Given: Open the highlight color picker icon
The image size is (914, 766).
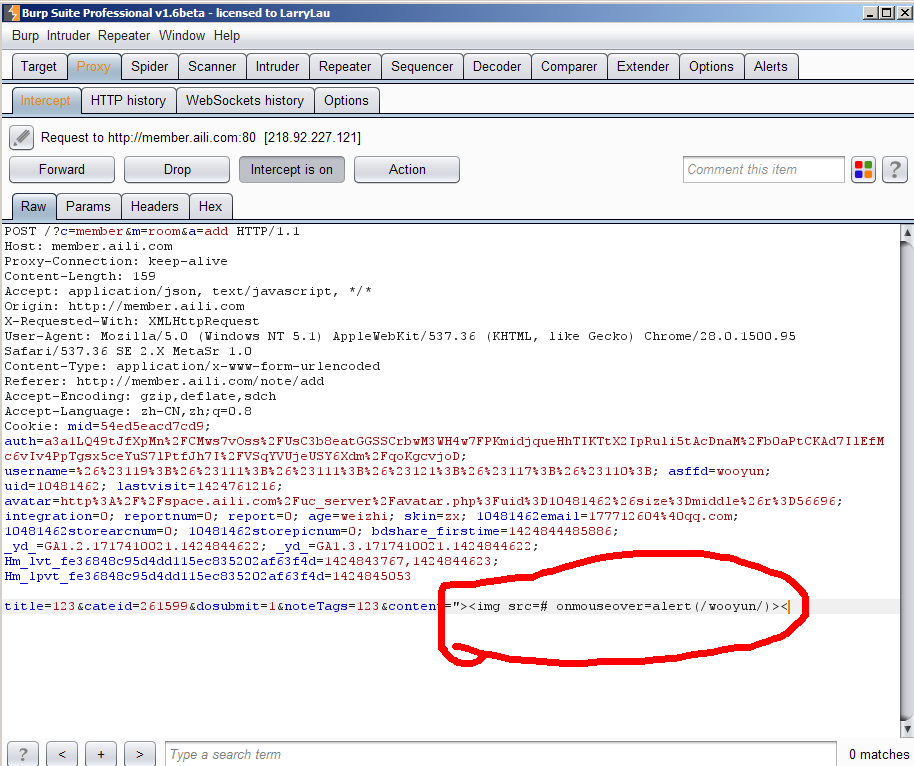Looking at the screenshot, I should [x=863, y=170].
